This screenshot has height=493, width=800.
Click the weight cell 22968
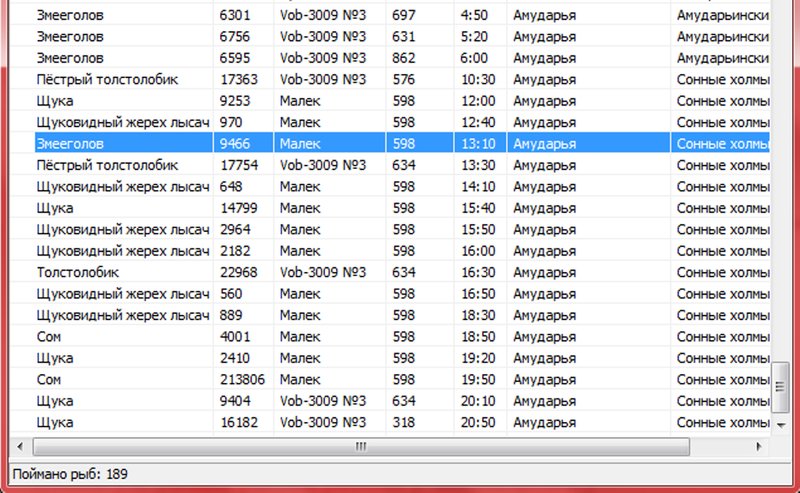click(x=239, y=273)
